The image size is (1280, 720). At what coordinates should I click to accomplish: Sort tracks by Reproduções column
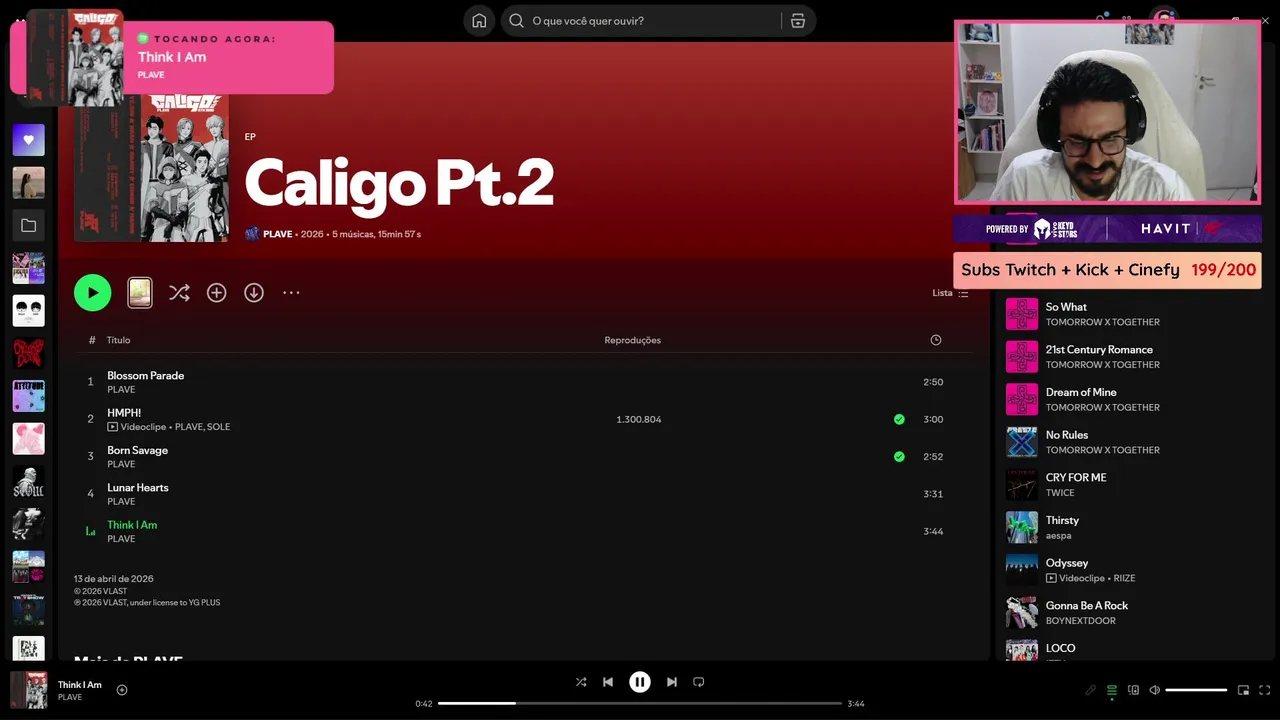click(x=632, y=340)
